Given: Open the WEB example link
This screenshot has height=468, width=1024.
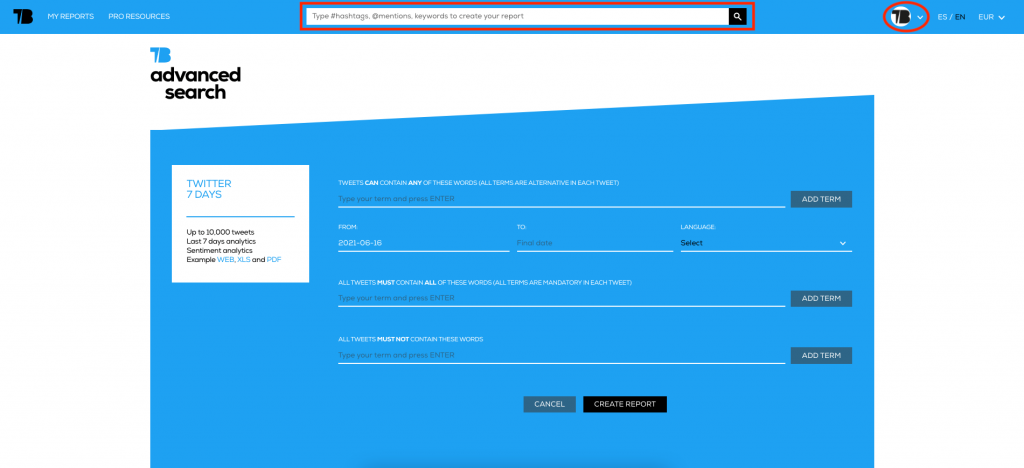Looking at the screenshot, I should [226, 260].
